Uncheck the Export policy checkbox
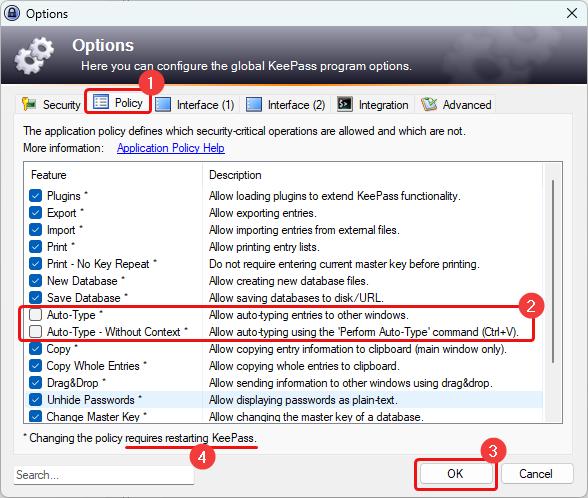This screenshot has width=588, height=498. (36, 213)
